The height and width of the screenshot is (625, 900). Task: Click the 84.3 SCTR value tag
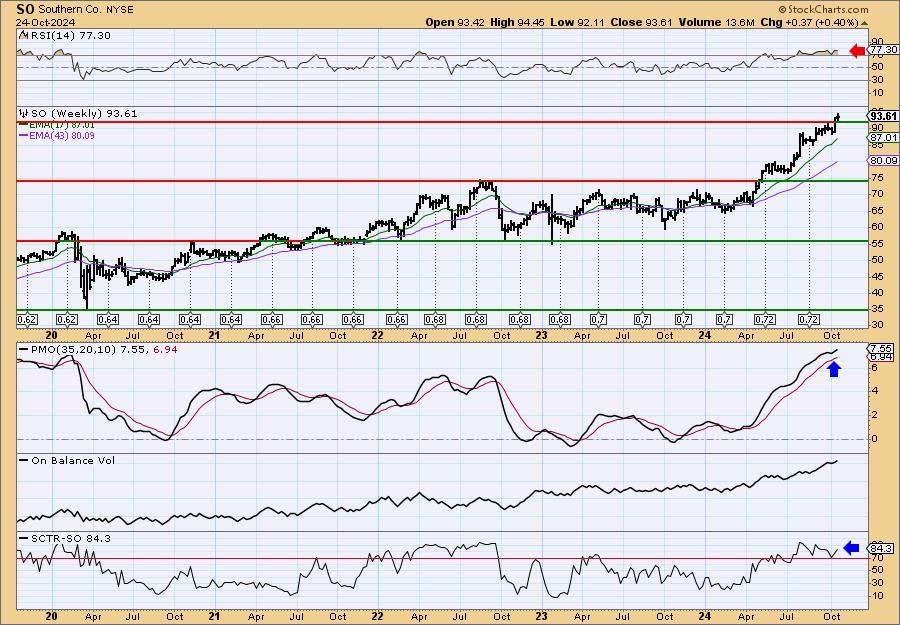[x=882, y=549]
